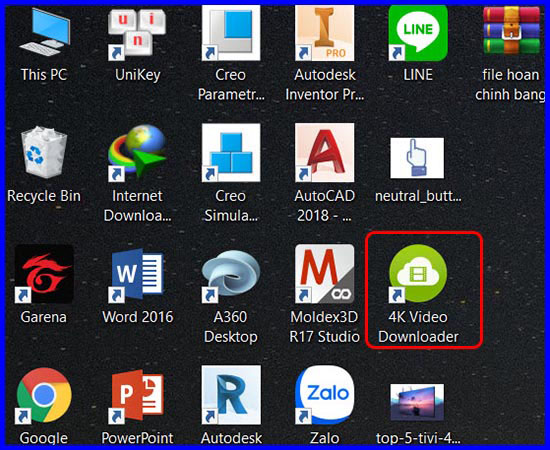Click the 'Creo Simula...' label text
The width and height of the screenshot is (550, 450).
coord(231,206)
